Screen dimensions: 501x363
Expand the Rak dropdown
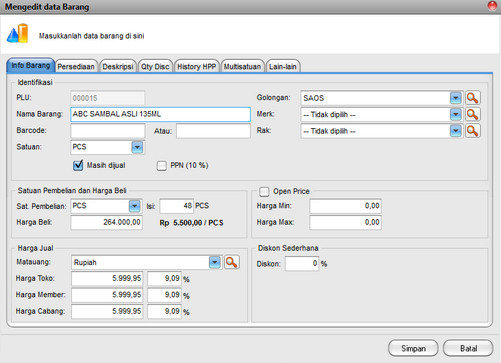coord(456,131)
